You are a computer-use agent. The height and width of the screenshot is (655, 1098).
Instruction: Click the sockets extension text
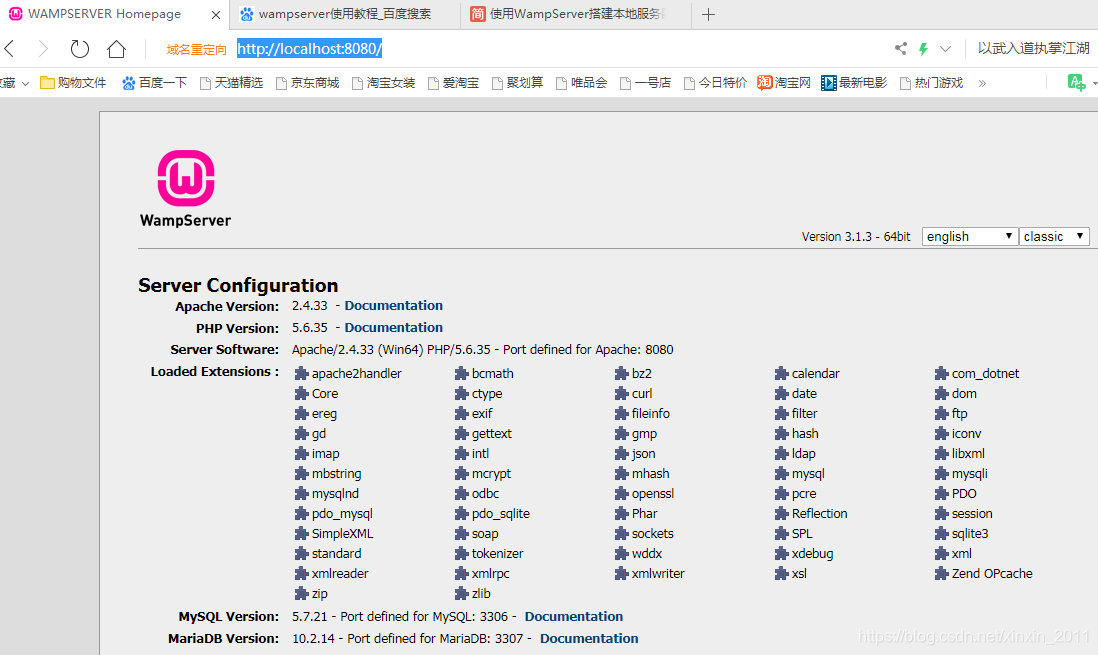click(x=653, y=533)
